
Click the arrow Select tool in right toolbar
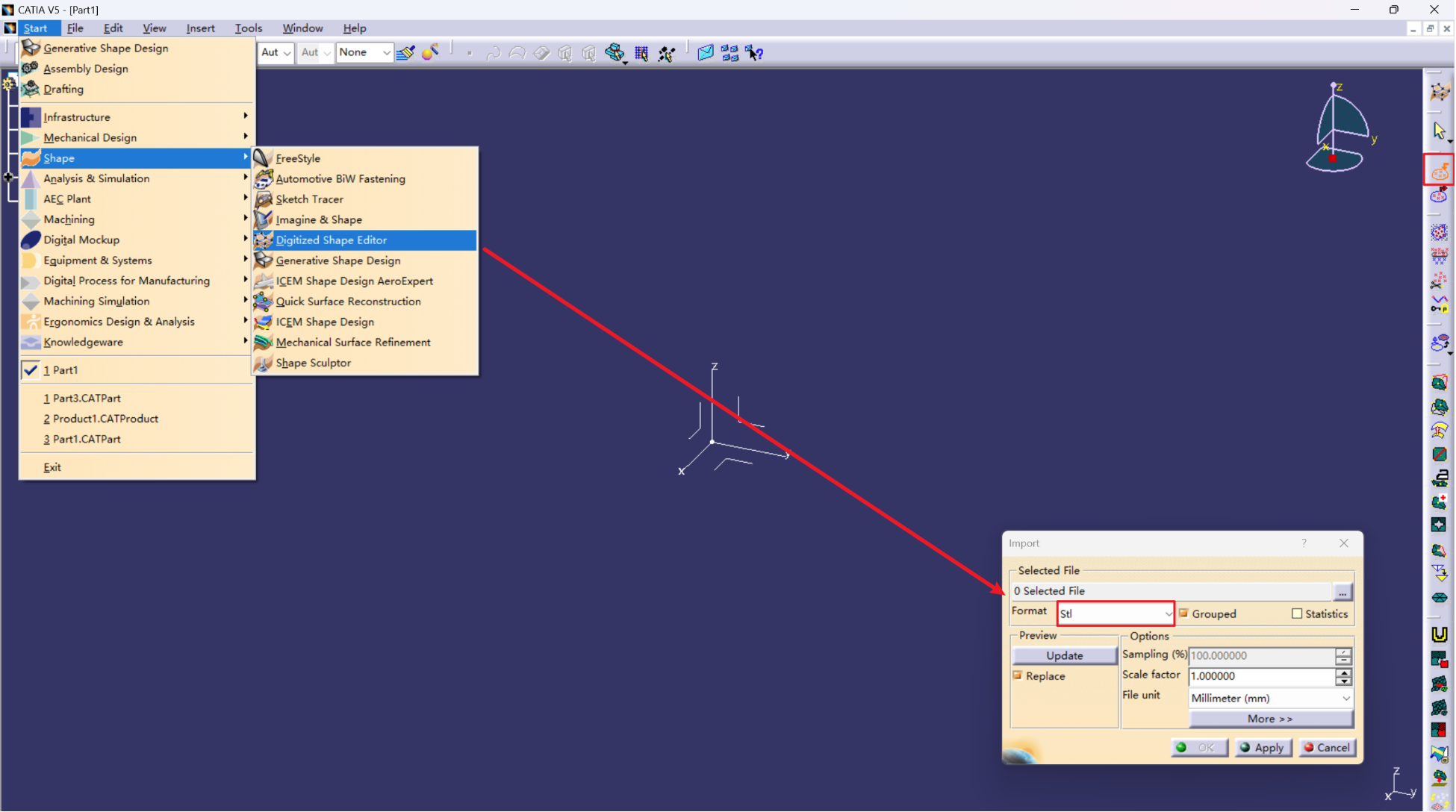(1439, 131)
